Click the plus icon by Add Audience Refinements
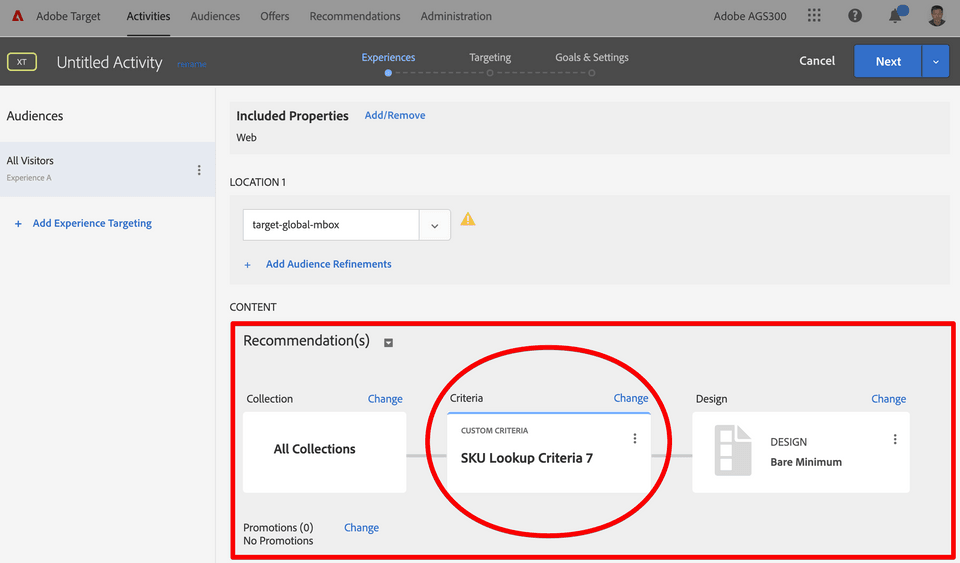Image resolution: width=960 pixels, height=563 pixels. (247, 265)
